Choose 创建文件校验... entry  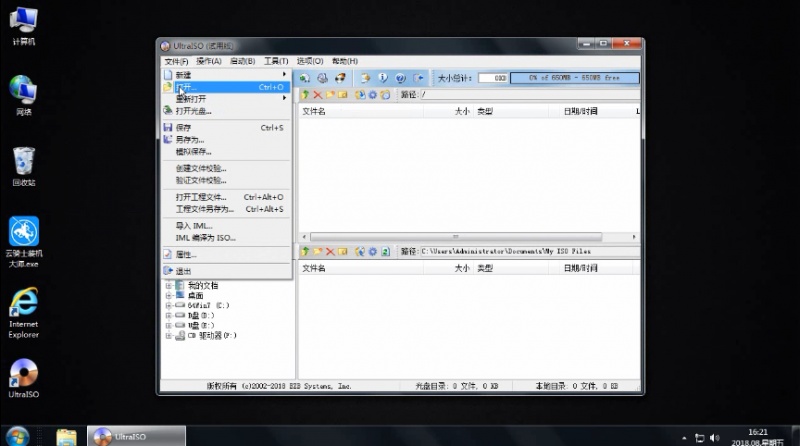pos(226,168)
